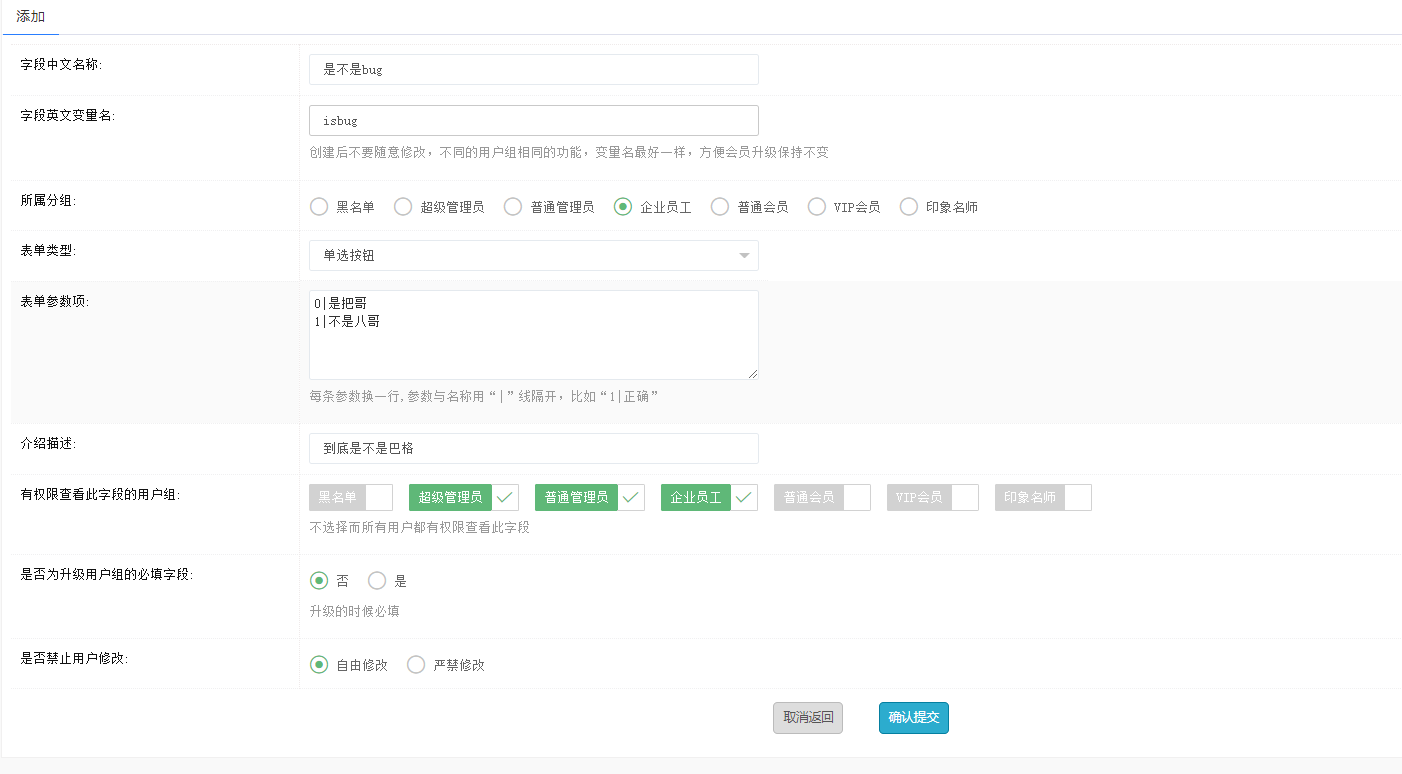This screenshot has height=774, width=1402.
Task: Click the 介绍描述 input field
Action: (533, 449)
